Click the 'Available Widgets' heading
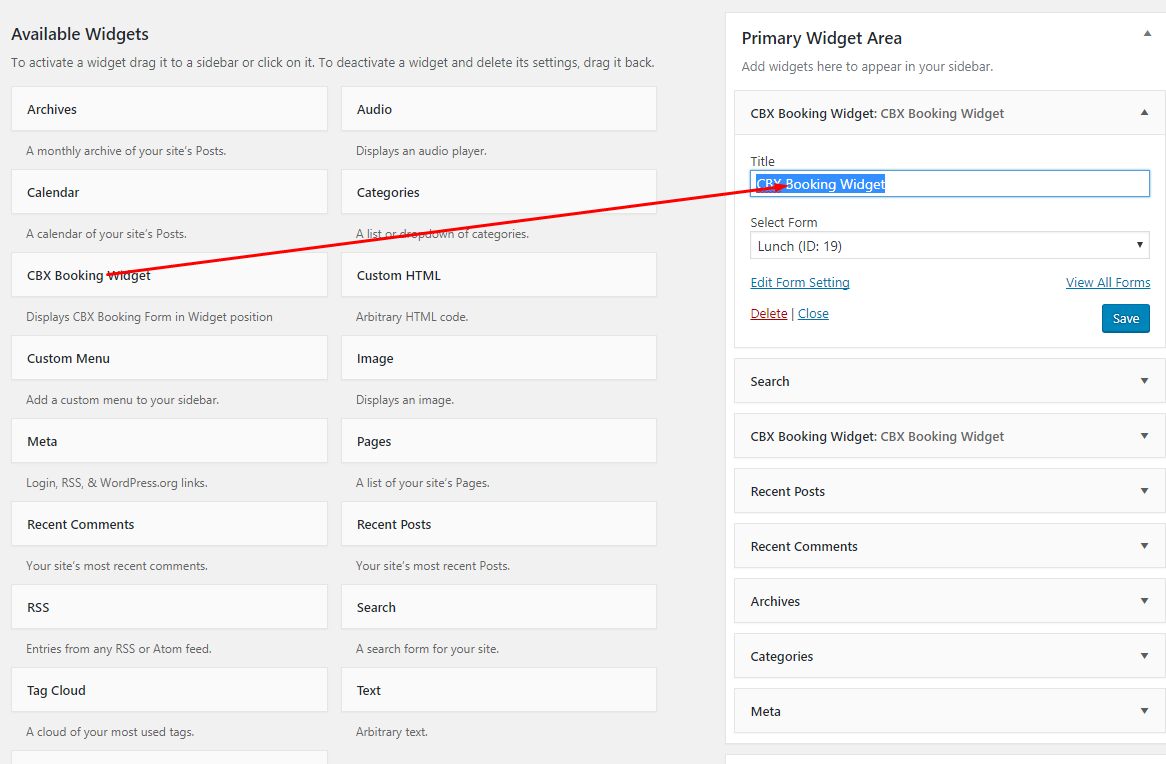 (x=80, y=34)
